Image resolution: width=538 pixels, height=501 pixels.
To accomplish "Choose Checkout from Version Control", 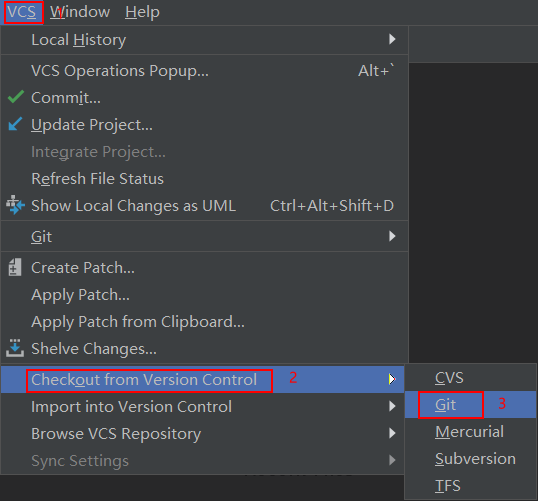I will coord(202,380).
